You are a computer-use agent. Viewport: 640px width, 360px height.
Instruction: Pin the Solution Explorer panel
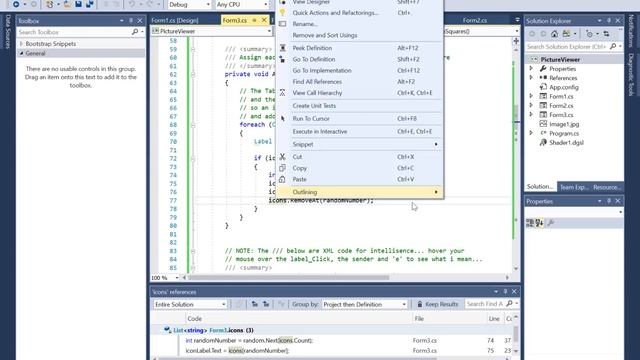[609, 20]
